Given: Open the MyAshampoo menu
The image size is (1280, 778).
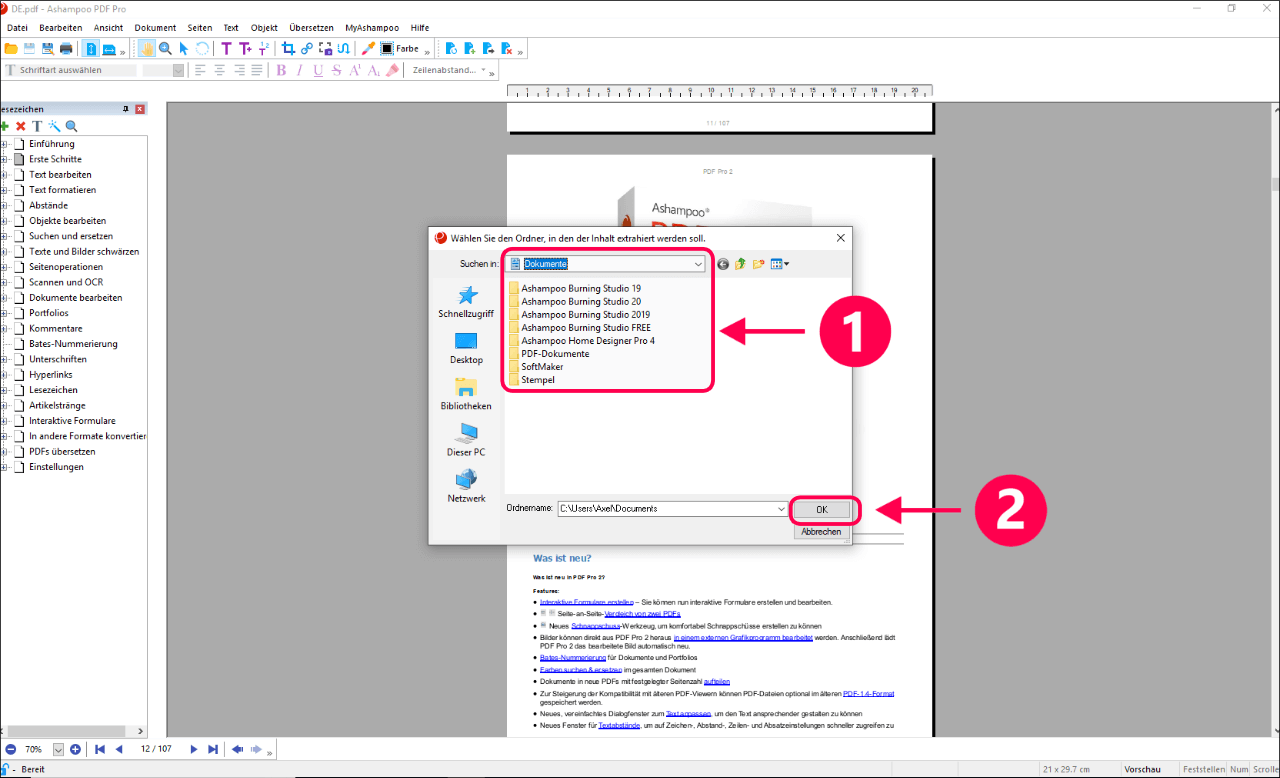Looking at the screenshot, I should pos(370,28).
